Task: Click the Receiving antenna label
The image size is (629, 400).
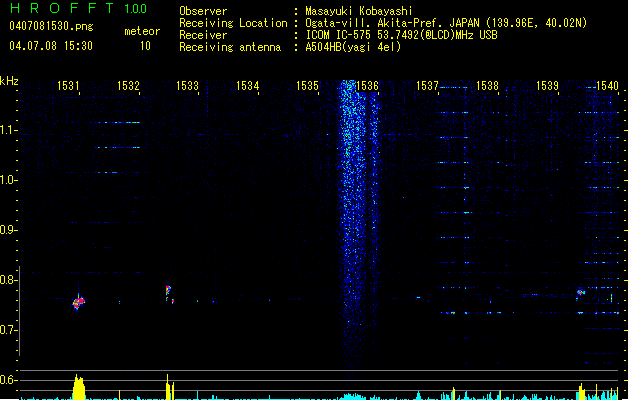Action: 230,47
